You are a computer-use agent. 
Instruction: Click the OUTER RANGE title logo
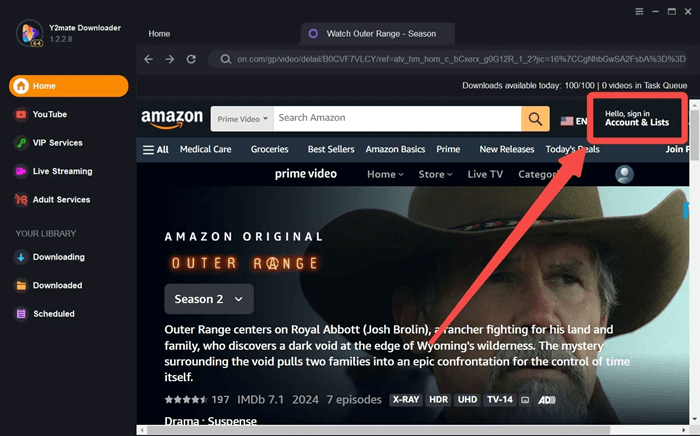(245, 263)
